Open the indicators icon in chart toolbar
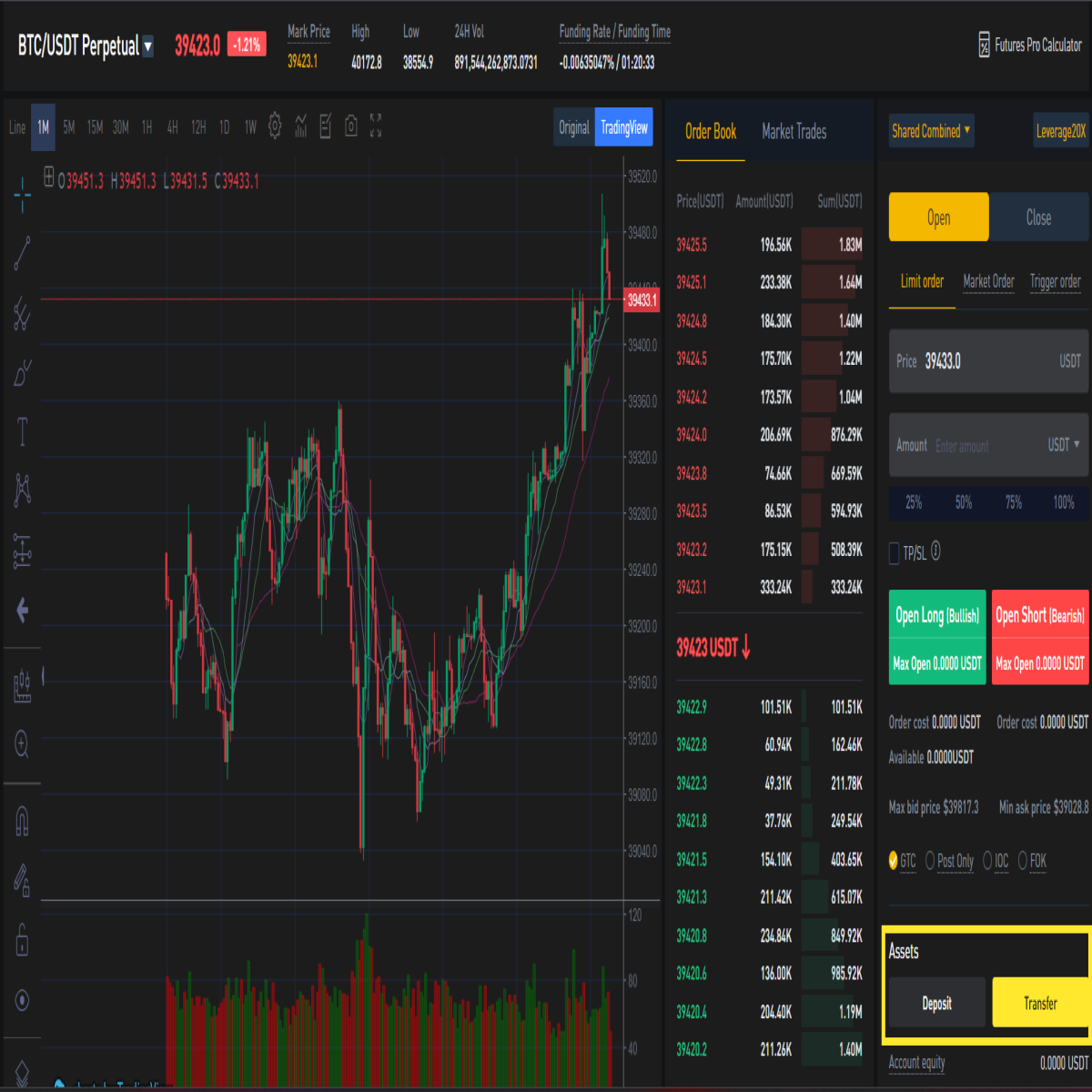The width and height of the screenshot is (1092, 1092). pos(300,126)
